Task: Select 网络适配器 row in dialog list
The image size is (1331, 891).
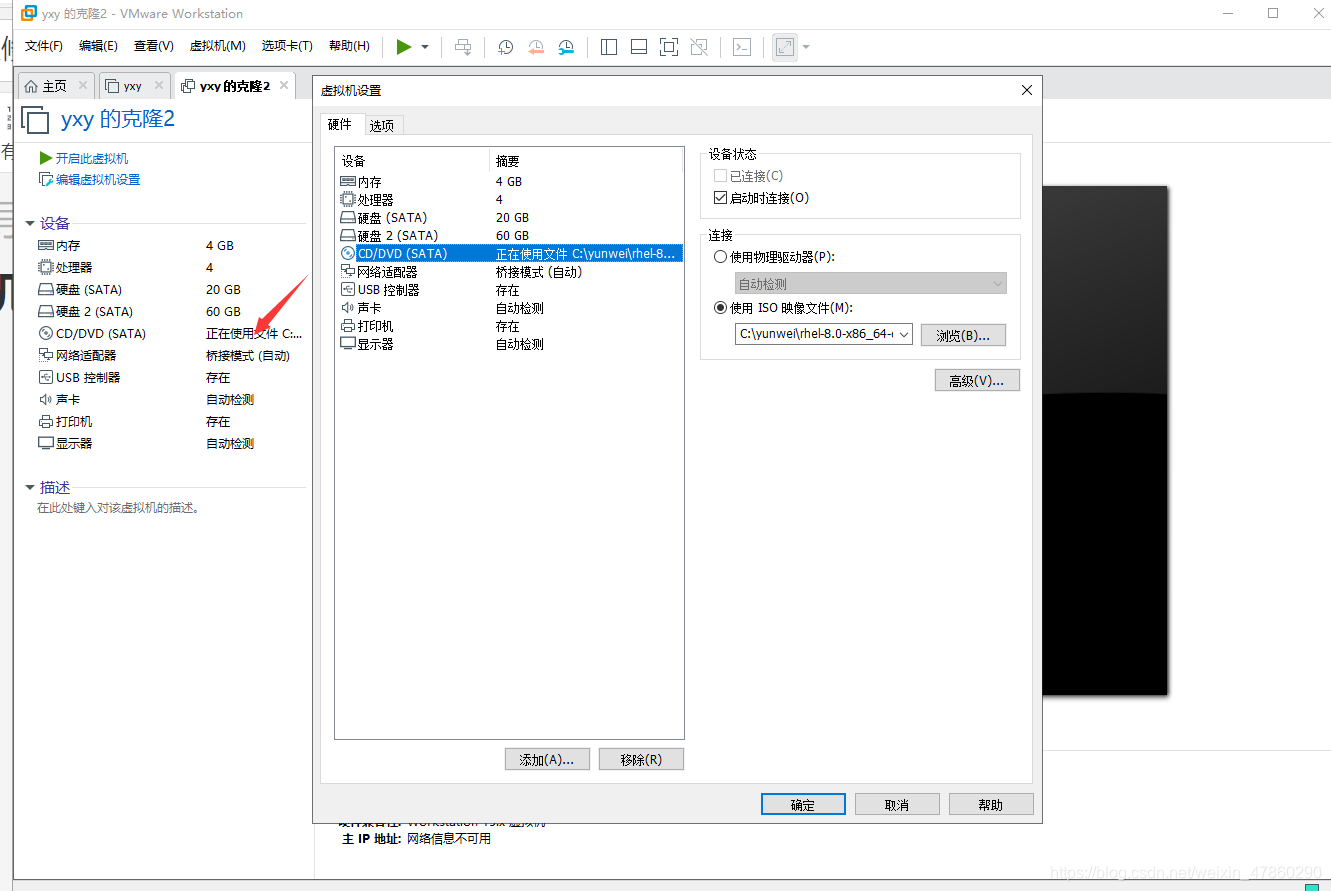Action: [509, 271]
